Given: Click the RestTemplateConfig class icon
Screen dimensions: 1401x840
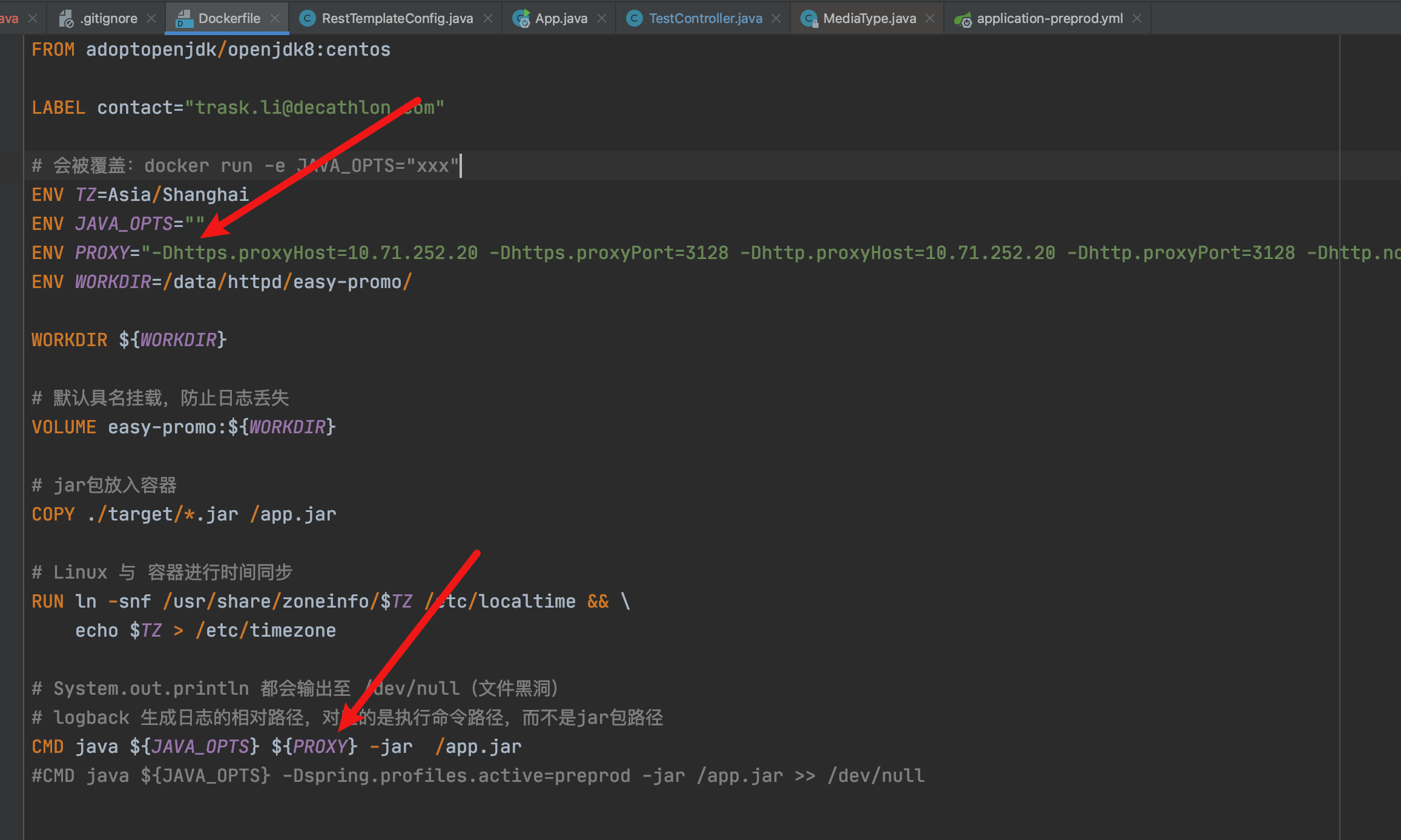Looking at the screenshot, I should tap(308, 19).
